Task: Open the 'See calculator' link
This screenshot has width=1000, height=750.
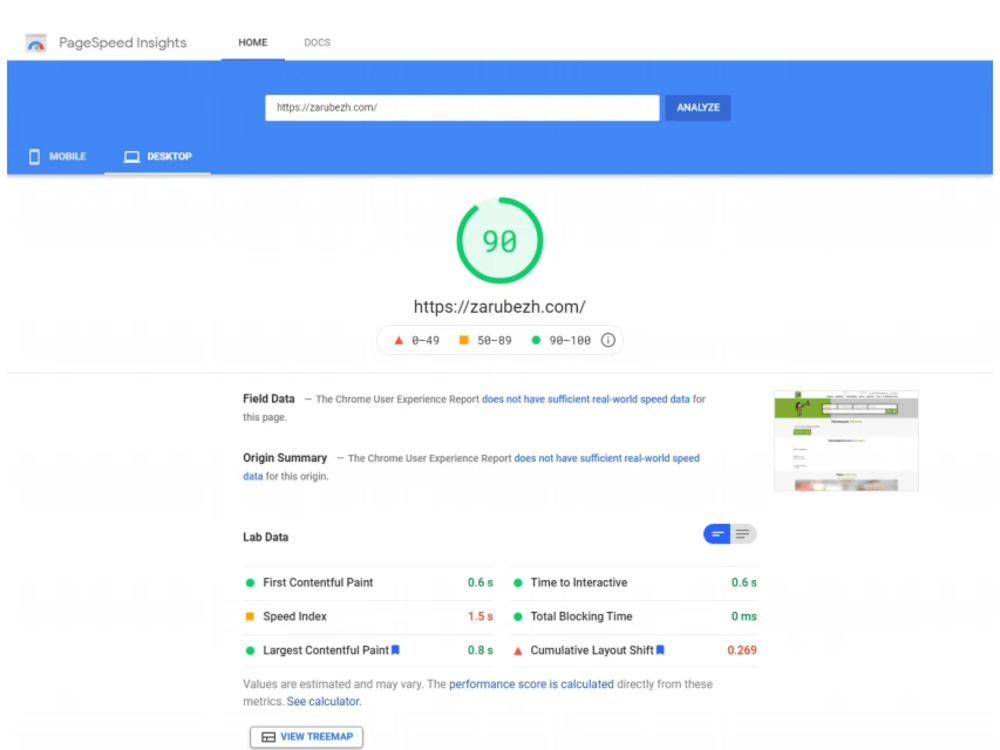Action: click(323, 702)
